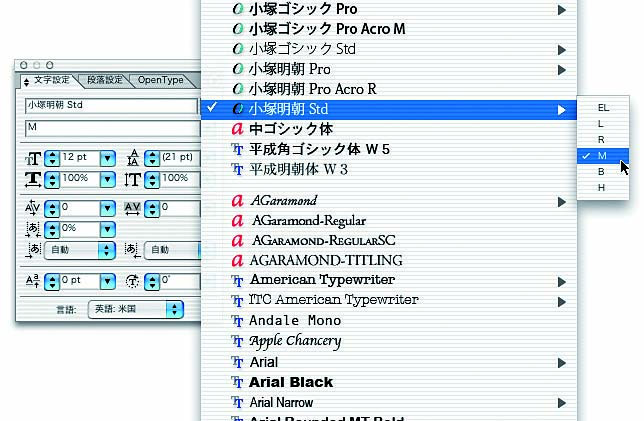This screenshot has width=644, height=421.
Task: Click the Type 1 icon of AGaramond-RegularSC
Action: point(238,241)
